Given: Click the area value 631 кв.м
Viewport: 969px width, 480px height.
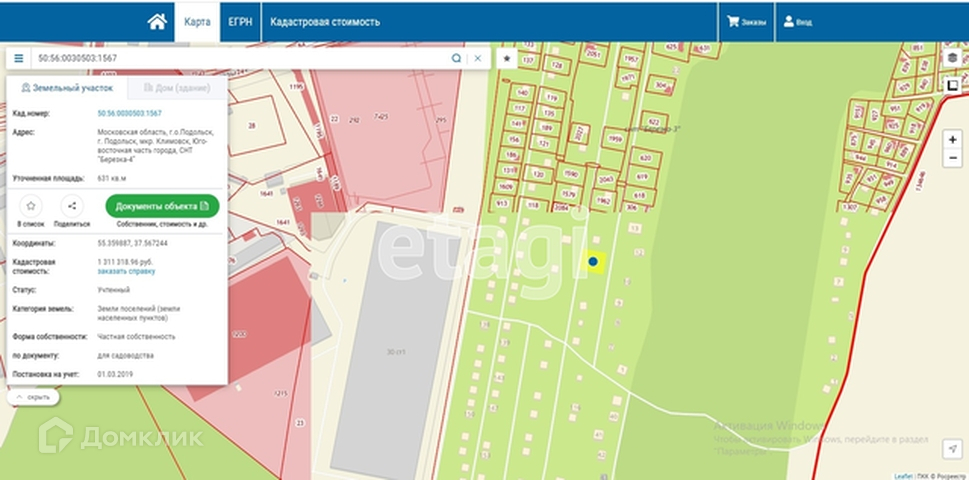Looking at the screenshot, I should pos(111,179).
